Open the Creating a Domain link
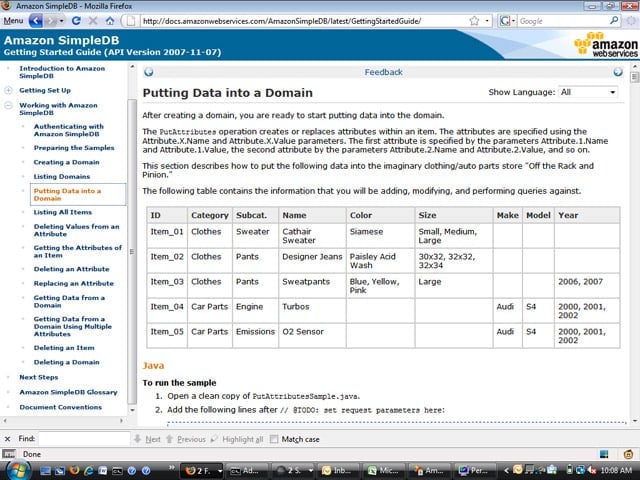 66,162
